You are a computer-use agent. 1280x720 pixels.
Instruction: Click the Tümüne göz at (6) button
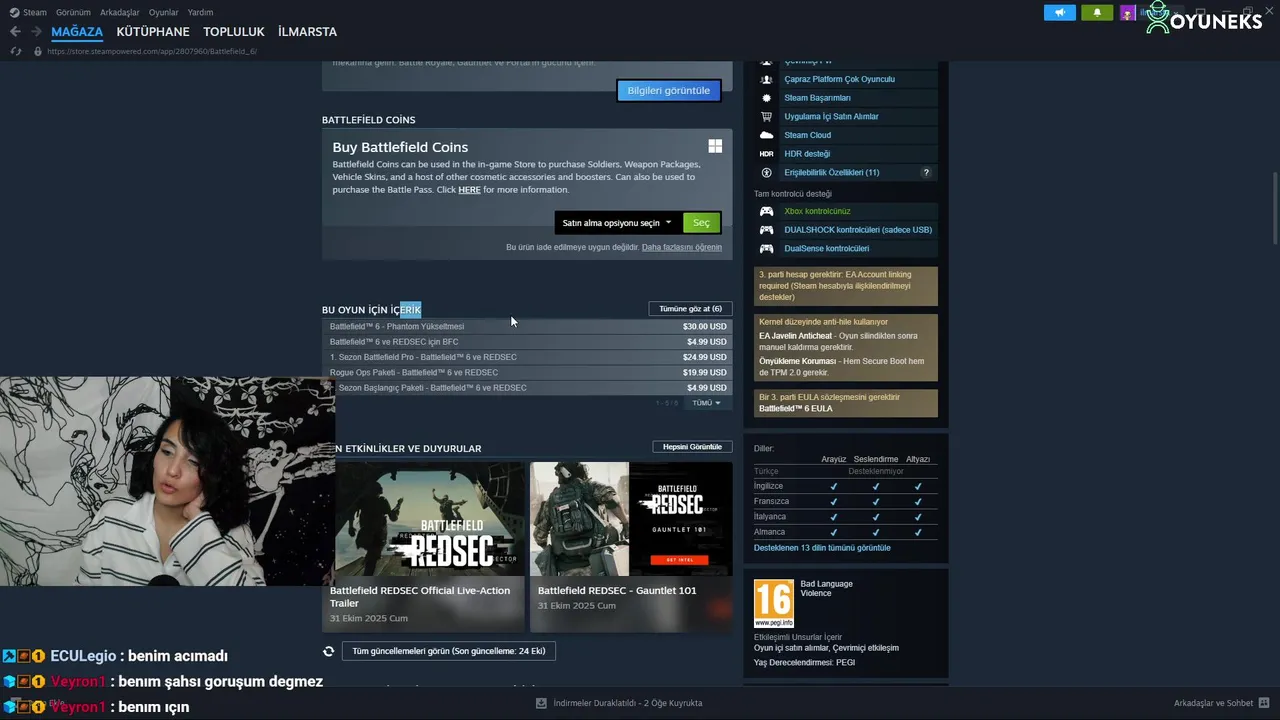click(x=690, y=309)
